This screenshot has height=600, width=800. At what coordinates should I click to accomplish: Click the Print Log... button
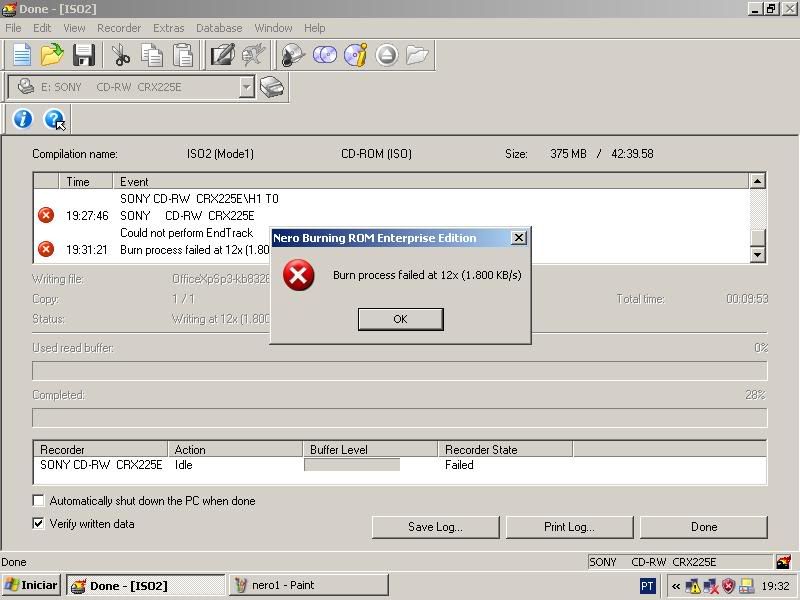[x=569, y=527]
